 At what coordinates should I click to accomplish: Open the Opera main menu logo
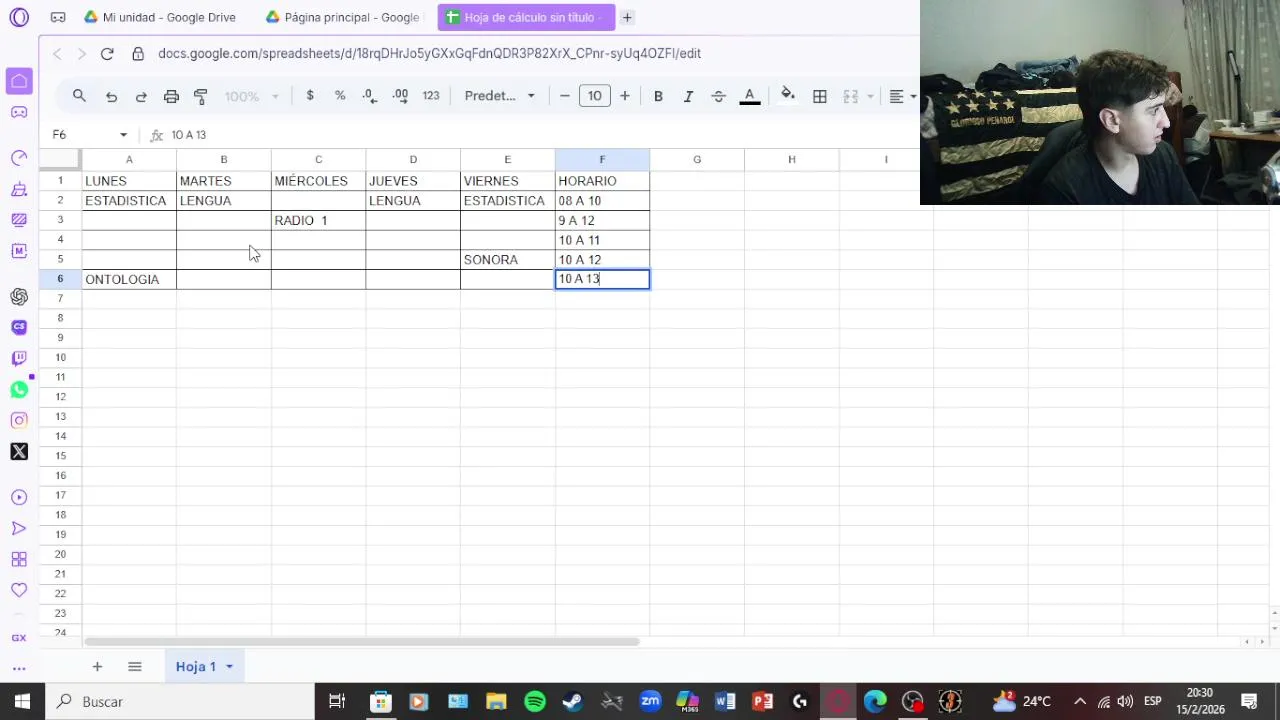[19, 17]
